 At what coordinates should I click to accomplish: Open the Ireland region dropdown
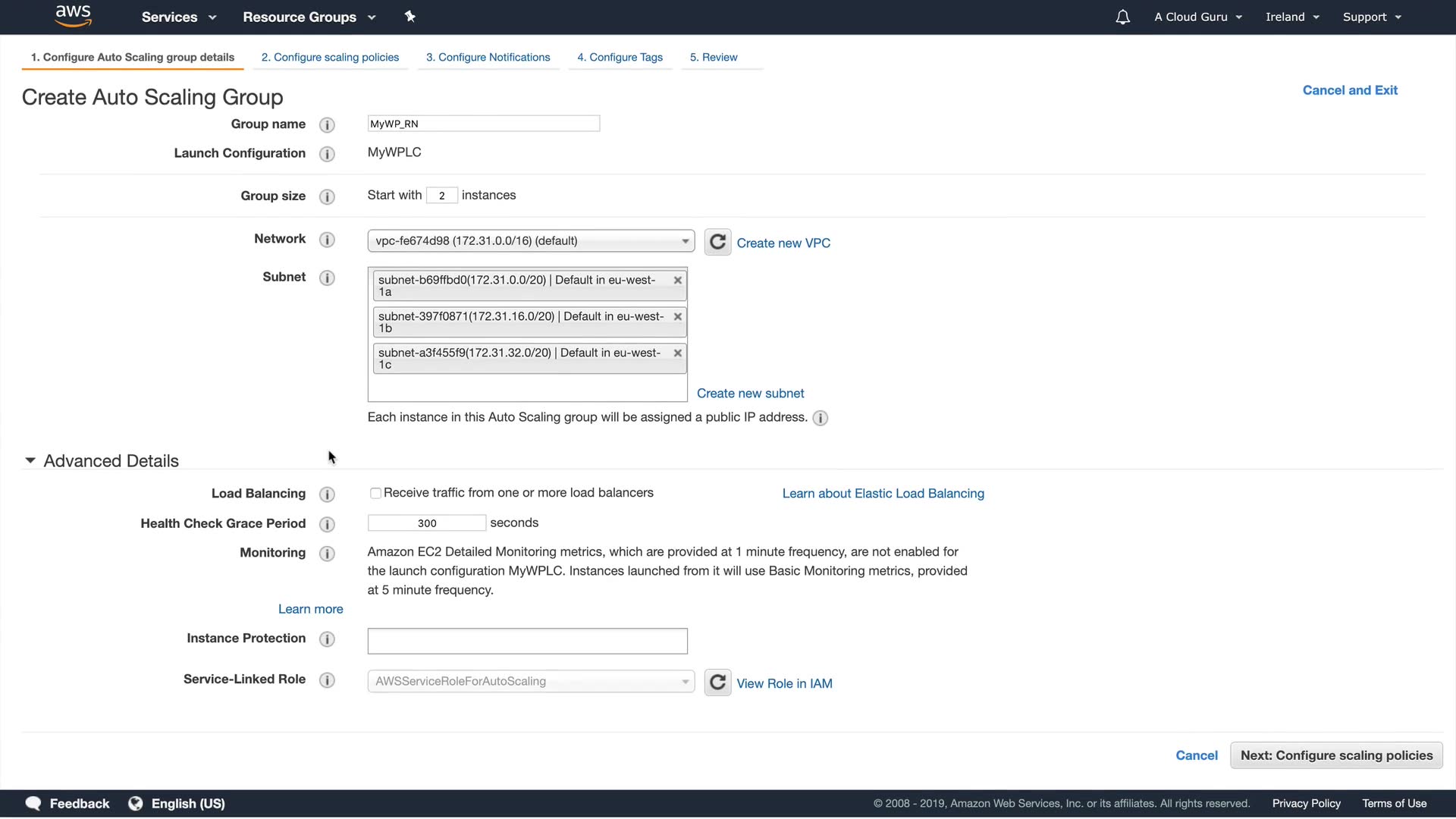click(1292, 17)
